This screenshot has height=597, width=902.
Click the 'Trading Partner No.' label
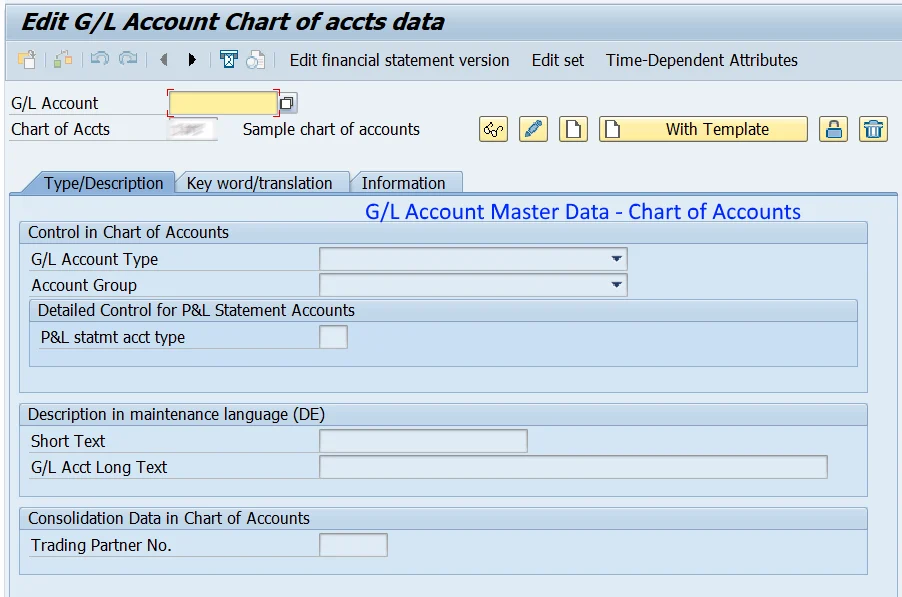pos(101,545)
